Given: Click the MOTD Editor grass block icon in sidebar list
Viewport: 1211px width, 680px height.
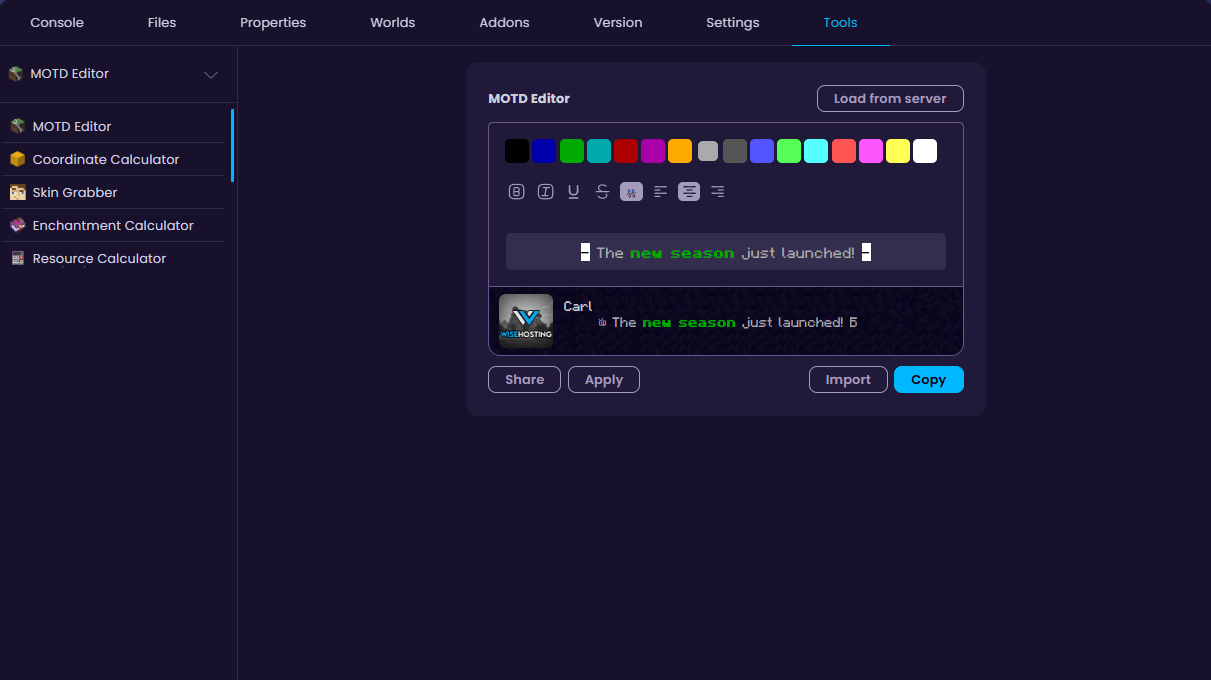Looking at the screenshot, I should click(17, 126).
